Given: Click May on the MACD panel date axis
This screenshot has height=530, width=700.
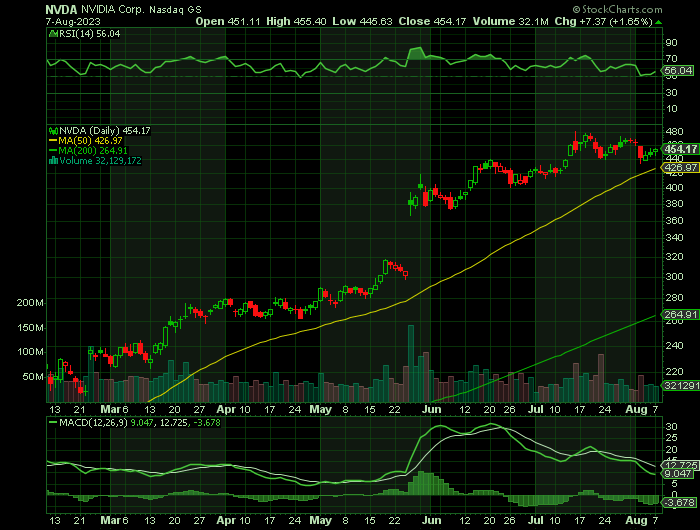Looking at the screenshot, I should coord(321,521).
